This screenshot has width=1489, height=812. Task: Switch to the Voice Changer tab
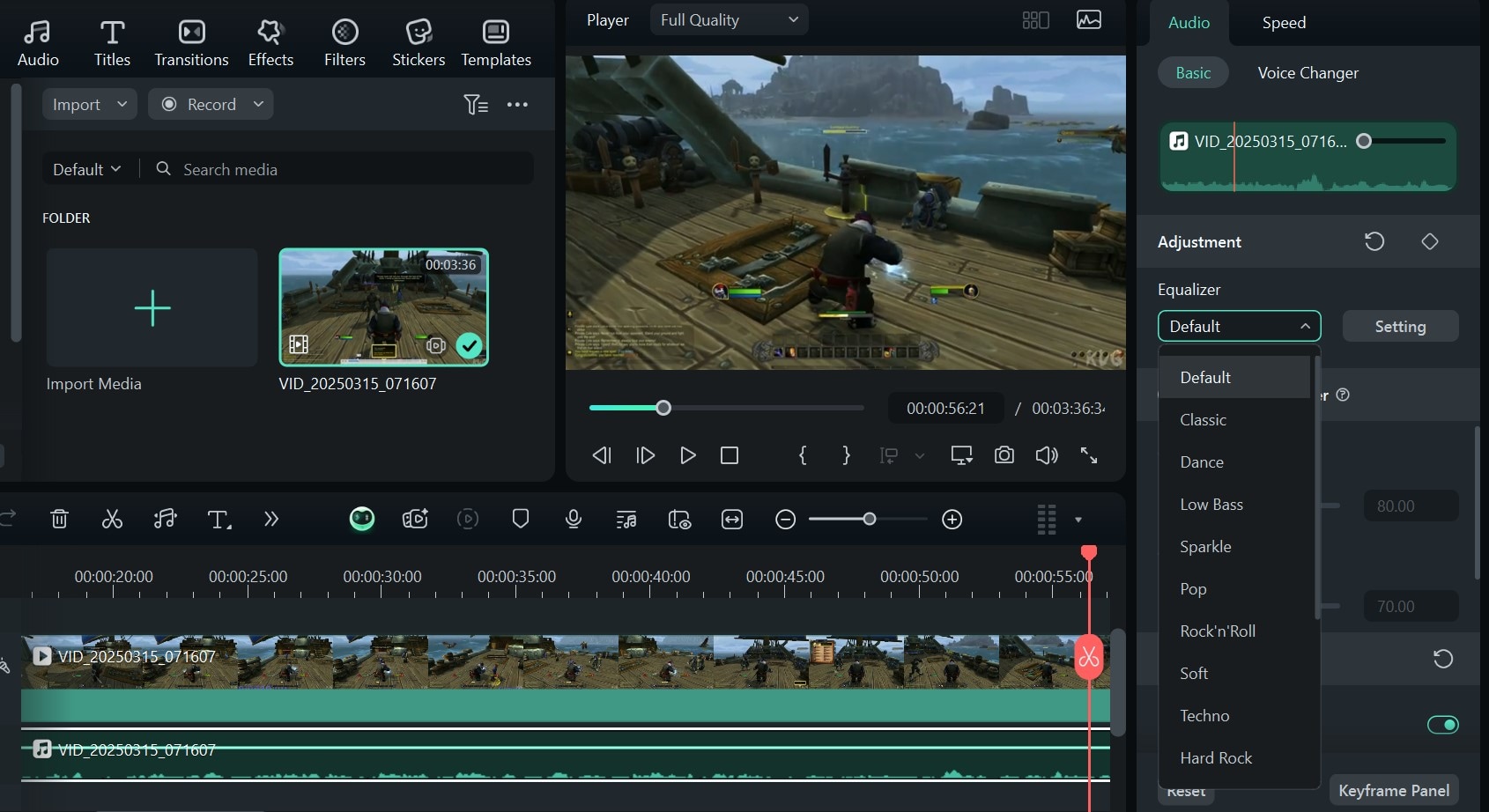pos(1308,73)
